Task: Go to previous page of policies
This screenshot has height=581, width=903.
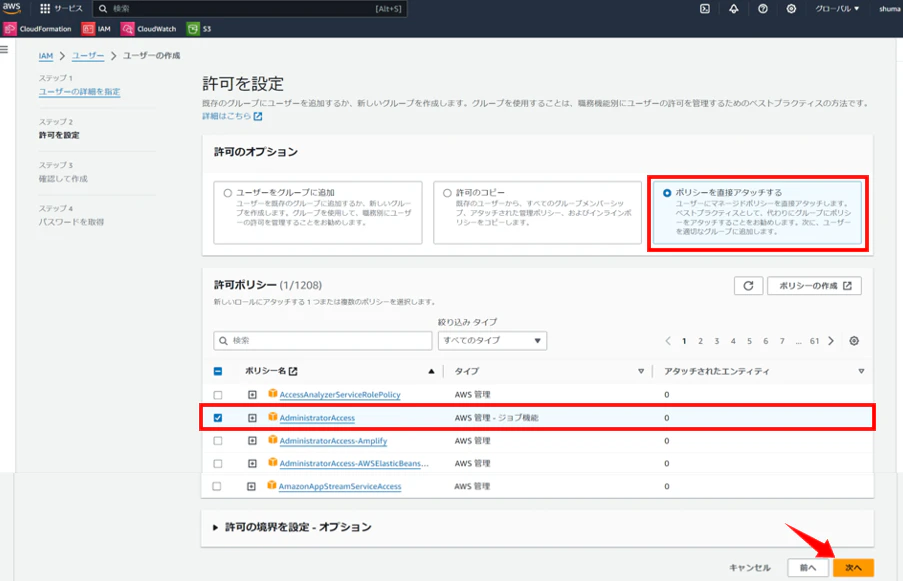Action: [x=668, y=341]
